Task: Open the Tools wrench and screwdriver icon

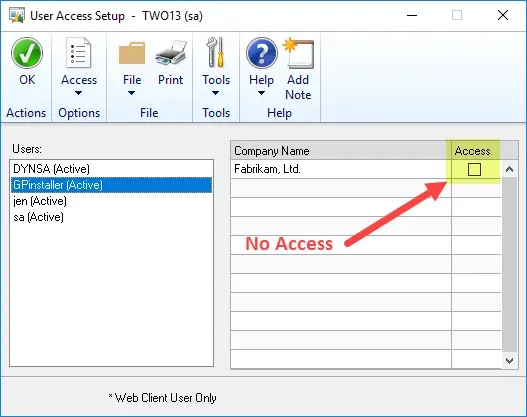Action: click(x=215, y=52)
